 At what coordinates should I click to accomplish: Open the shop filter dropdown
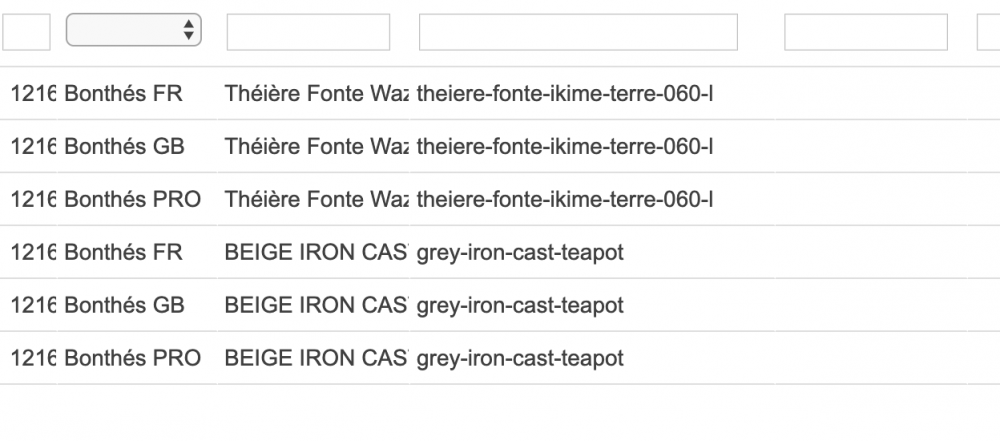point(133,31)
